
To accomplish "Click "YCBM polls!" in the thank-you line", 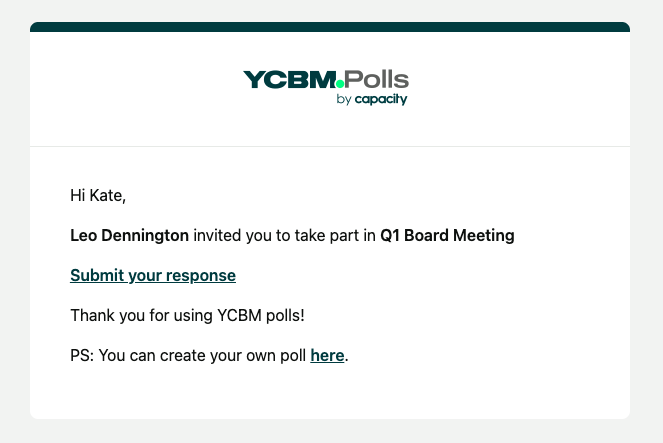I will (260, 315).
